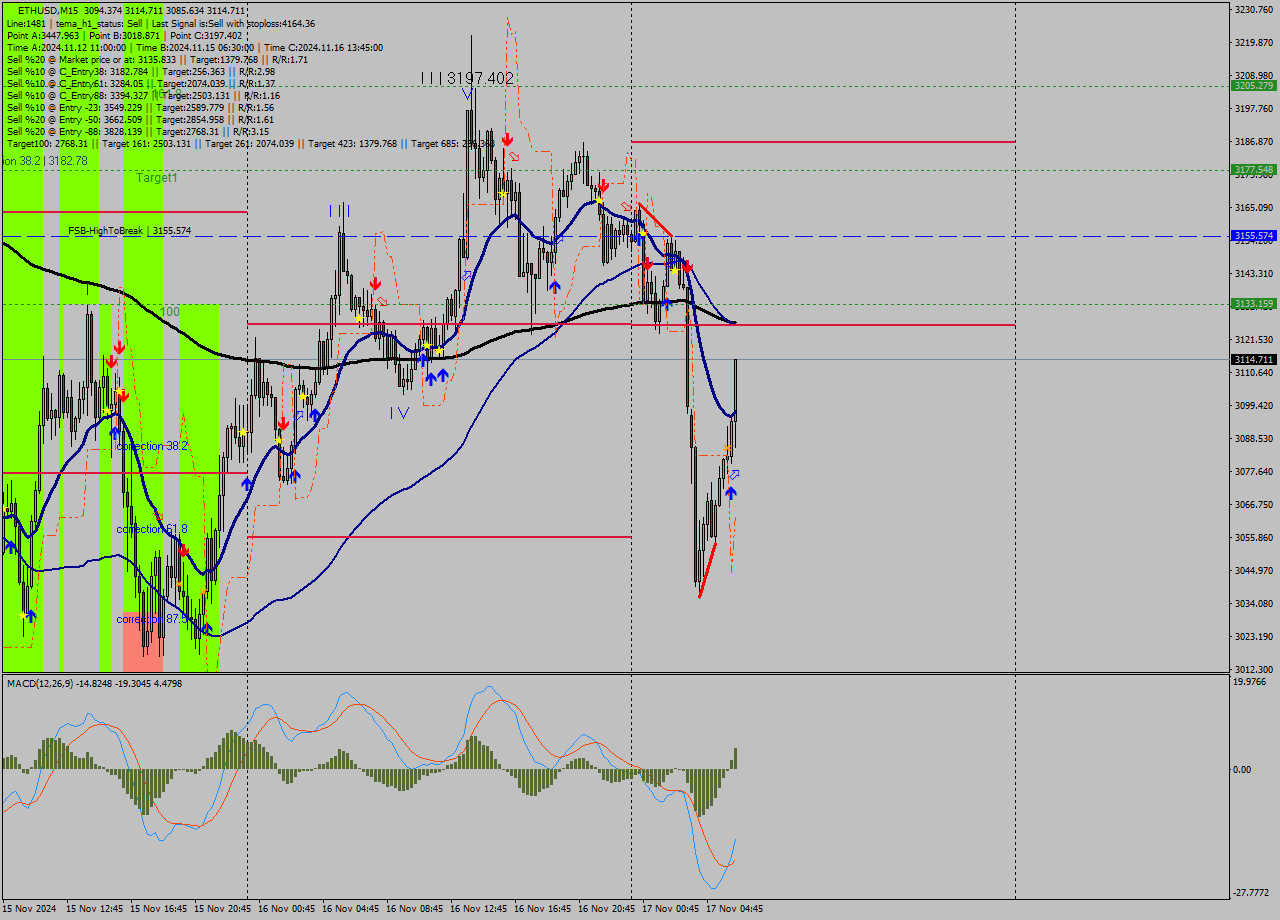Screen dimensions: 1280x920
Task: Select the '17 Nov 04:45' time axis label
Action: (734, 909)
